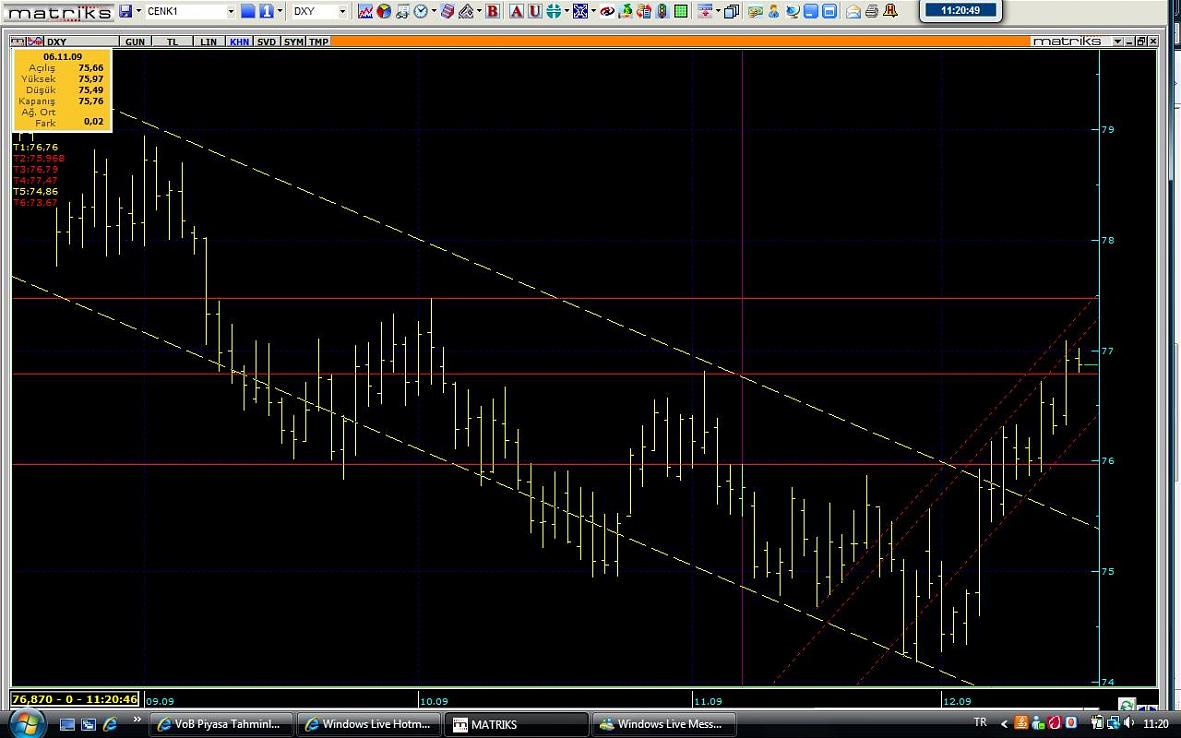
Task: Click the red letter A toolbar icon
Action: click(516, 11)
